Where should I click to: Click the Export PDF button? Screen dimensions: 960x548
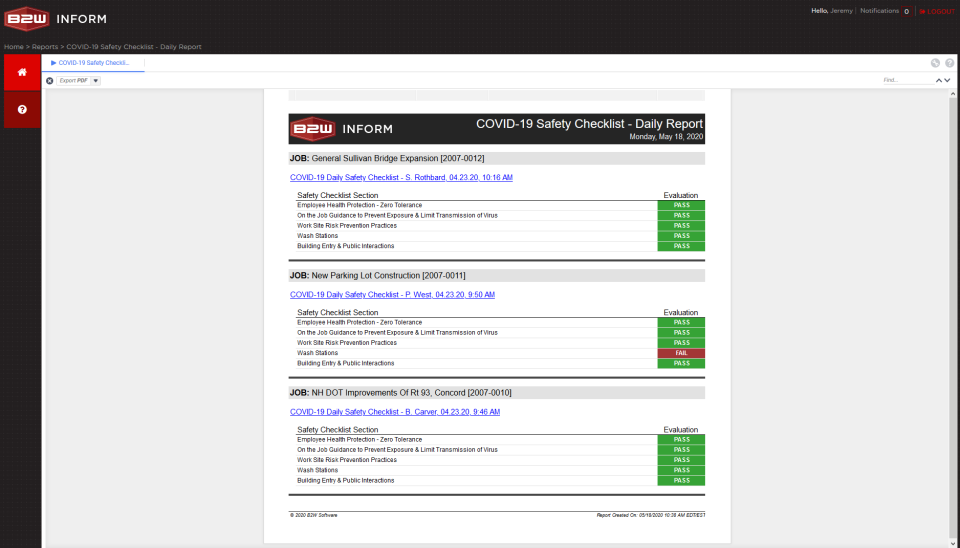[x=73, y=81]
